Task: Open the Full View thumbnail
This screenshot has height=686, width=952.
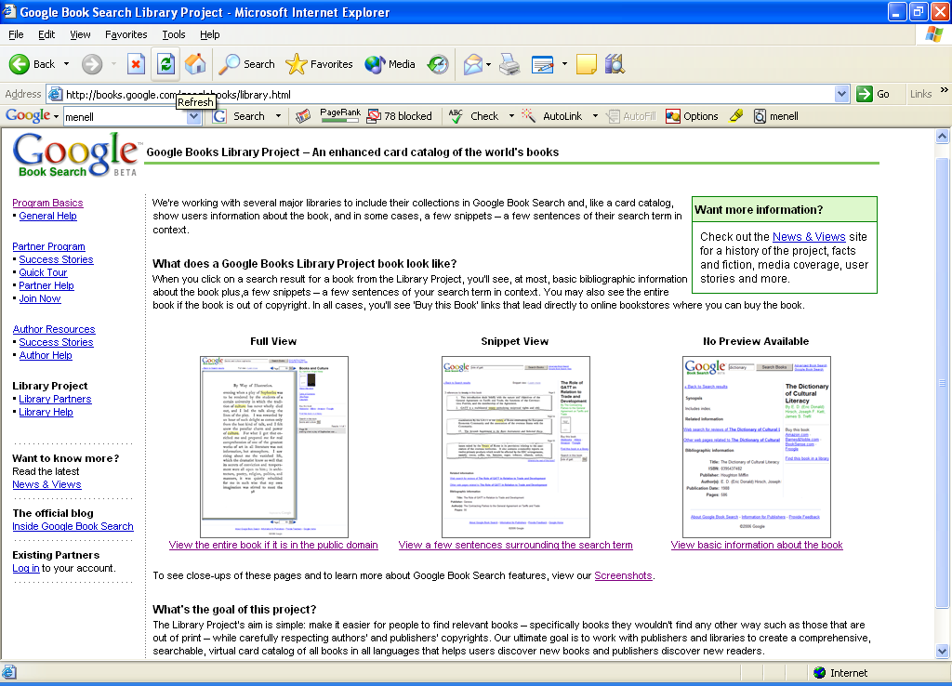Action: (x=274, y=446)
